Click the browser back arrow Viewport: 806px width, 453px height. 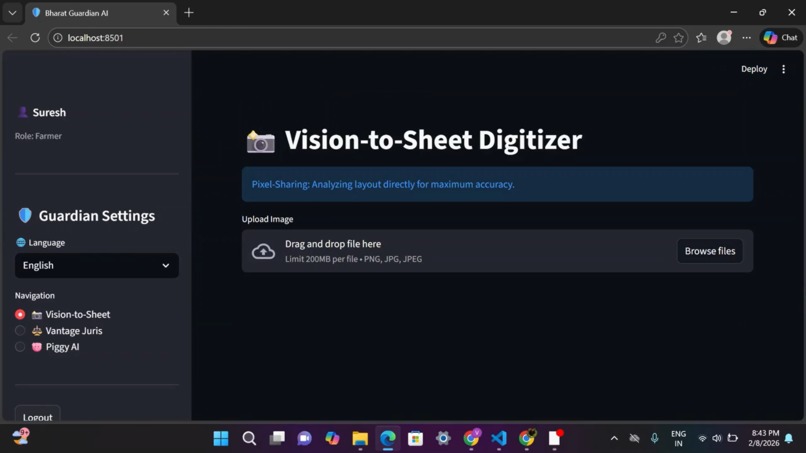coord(12,38)
